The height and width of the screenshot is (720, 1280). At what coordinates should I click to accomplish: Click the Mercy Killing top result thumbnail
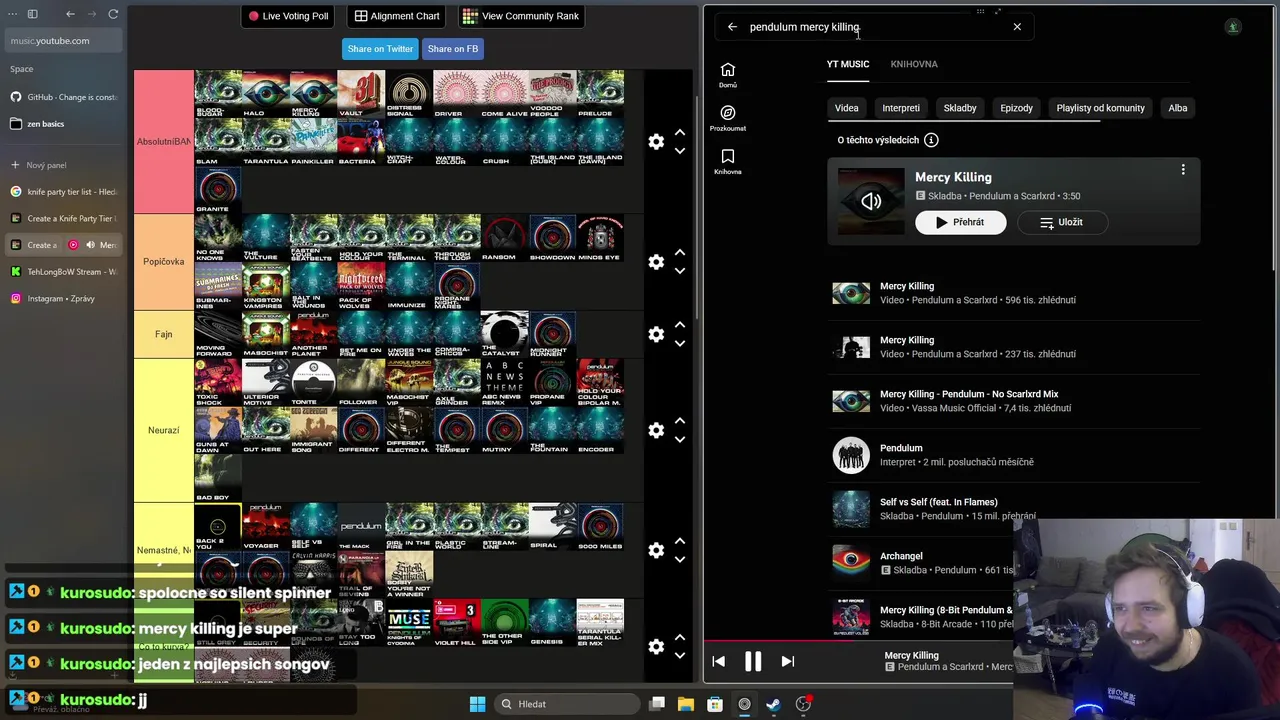(871, 201)
